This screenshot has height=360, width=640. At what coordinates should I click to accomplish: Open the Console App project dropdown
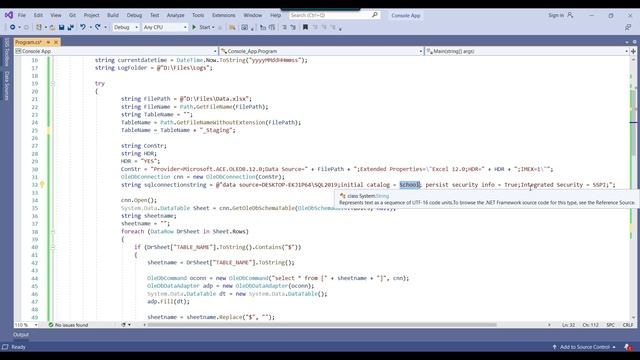pyautogui.click(x=116, y=51)
